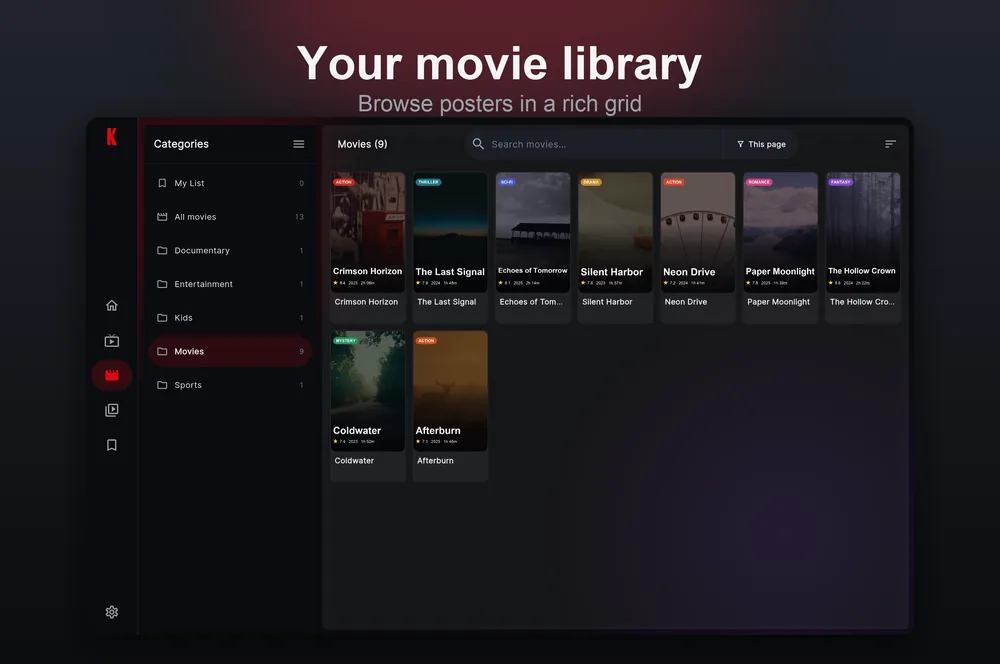Select Entertainment category

[230, 284]
